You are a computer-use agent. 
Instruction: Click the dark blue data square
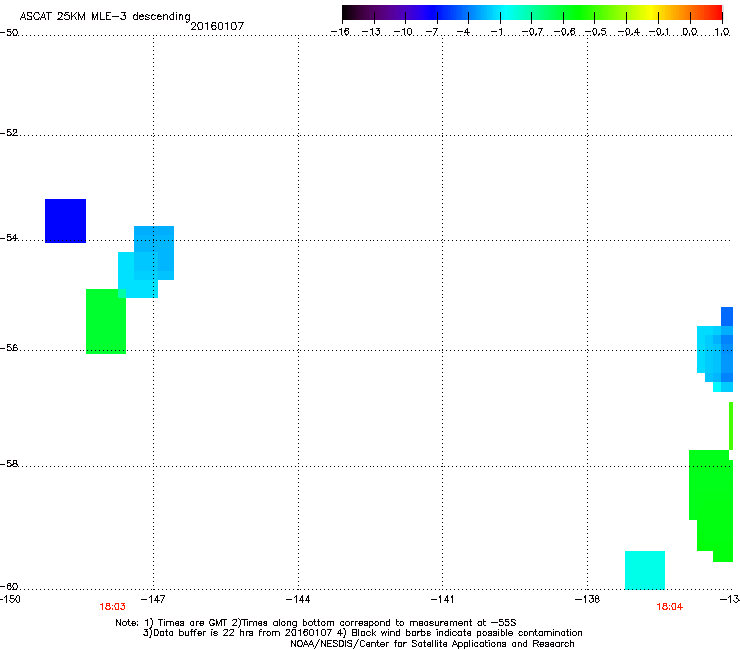(x=66, y=221)
